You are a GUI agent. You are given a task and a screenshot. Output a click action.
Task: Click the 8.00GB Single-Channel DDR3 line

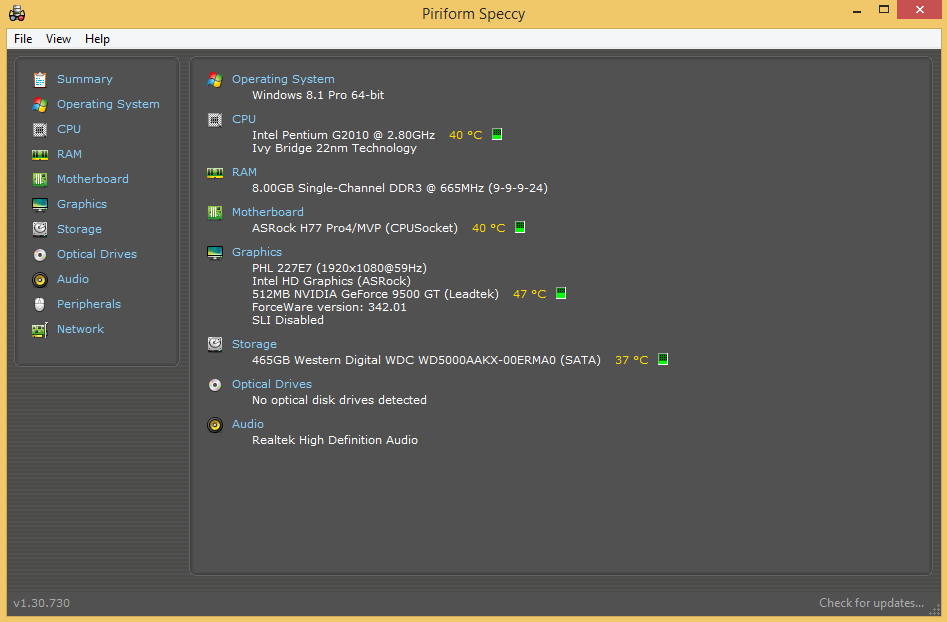pos(400,188)
